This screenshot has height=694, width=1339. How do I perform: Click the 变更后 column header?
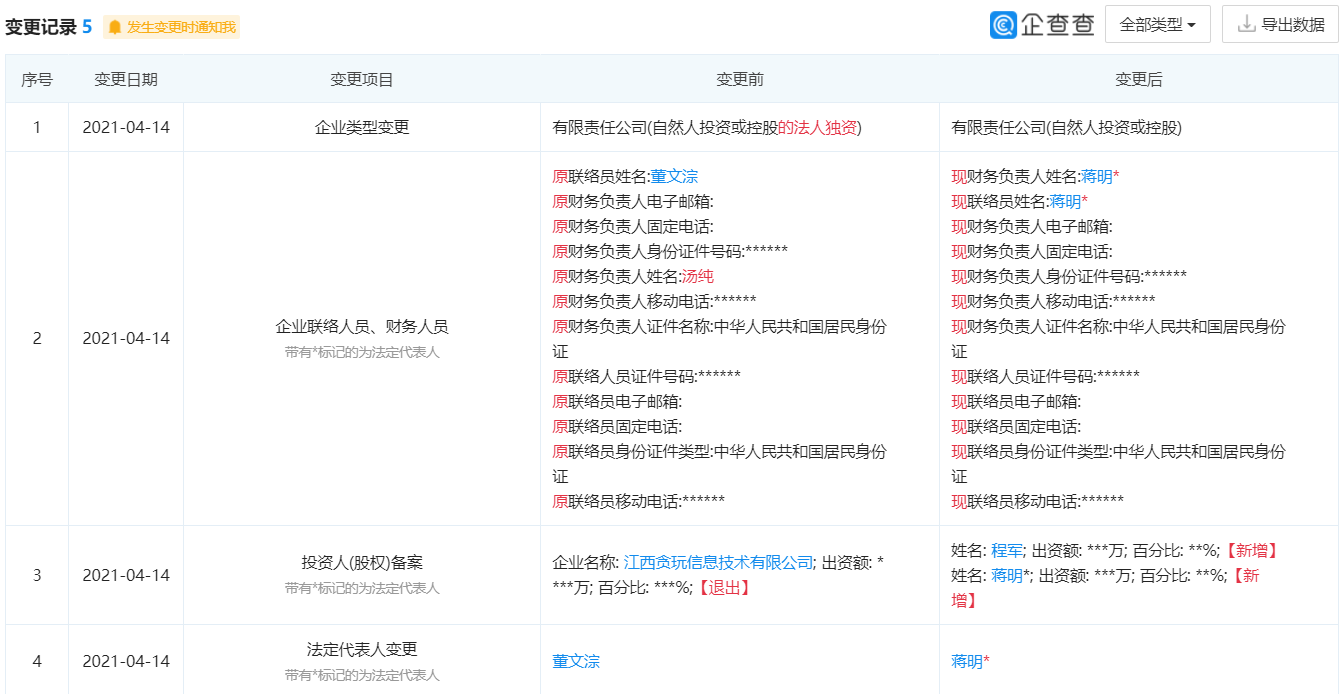click(x=1139, y=80)
